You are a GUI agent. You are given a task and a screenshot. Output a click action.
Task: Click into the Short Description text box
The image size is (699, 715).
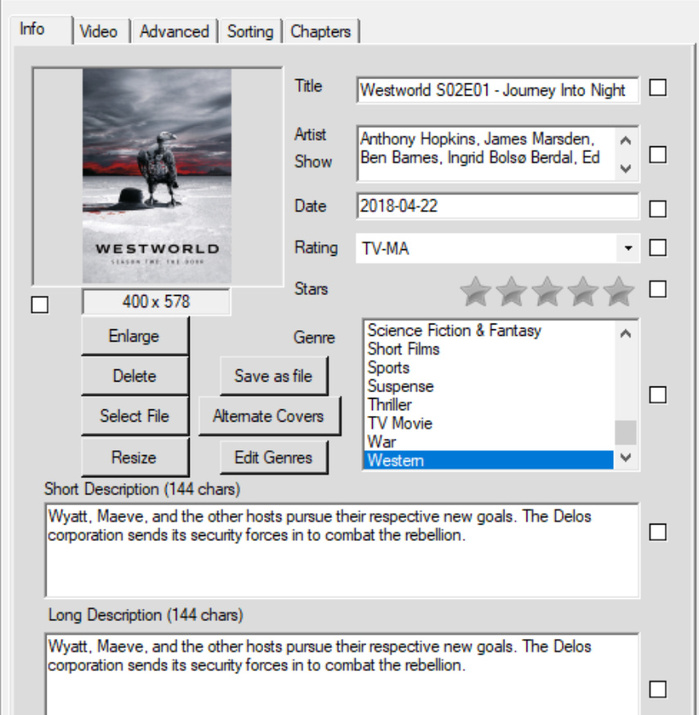(342, 550)
